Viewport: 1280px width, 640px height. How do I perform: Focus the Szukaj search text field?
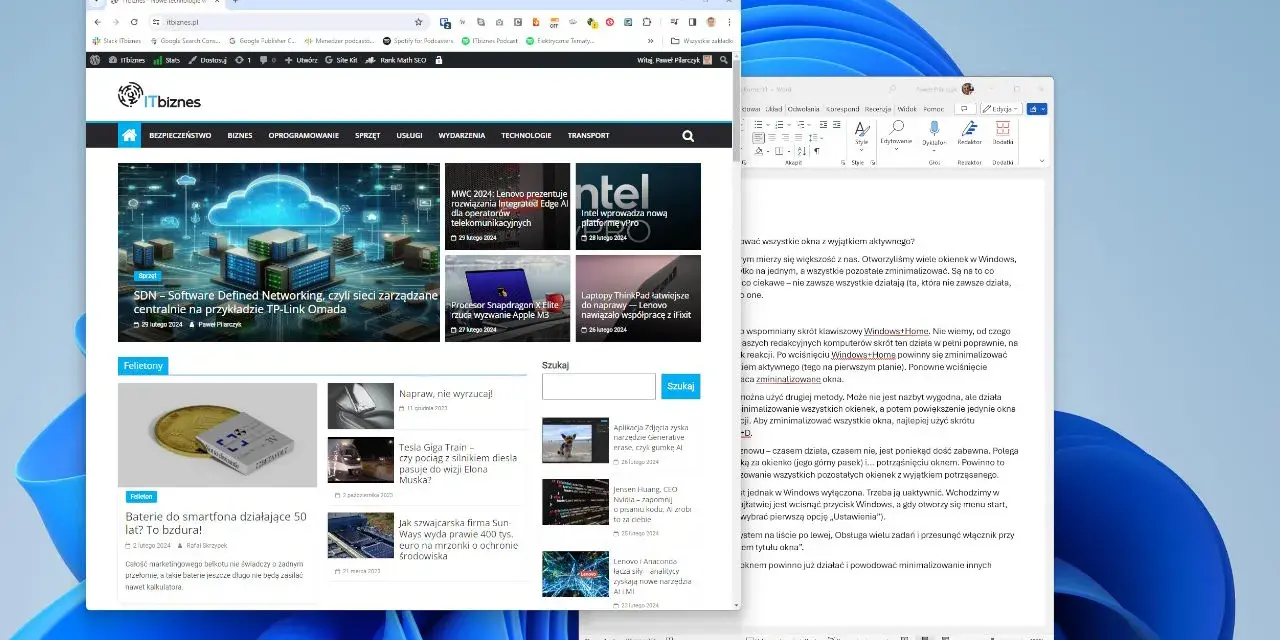click(x=599, y=386)
